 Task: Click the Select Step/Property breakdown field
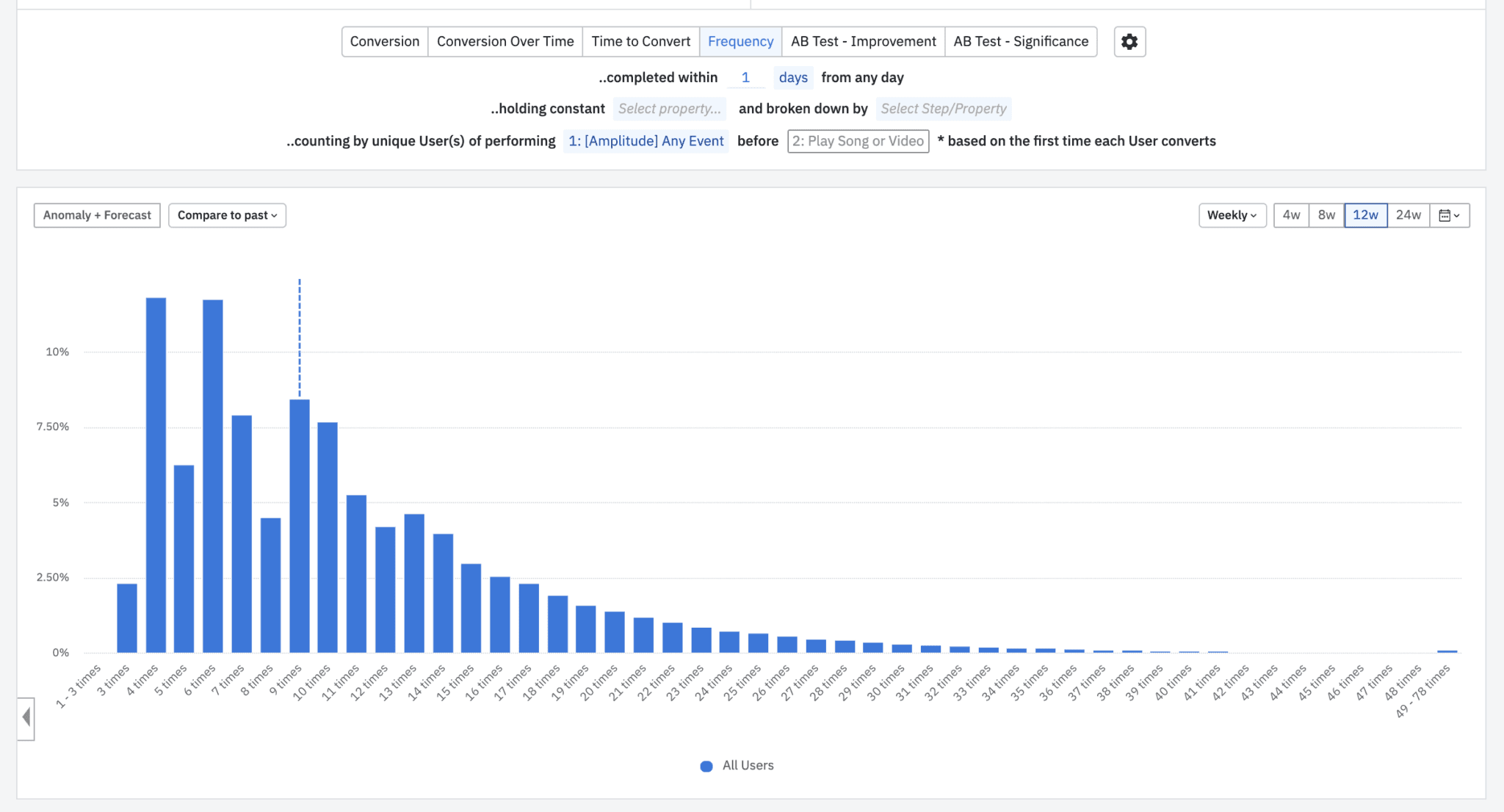943,109
